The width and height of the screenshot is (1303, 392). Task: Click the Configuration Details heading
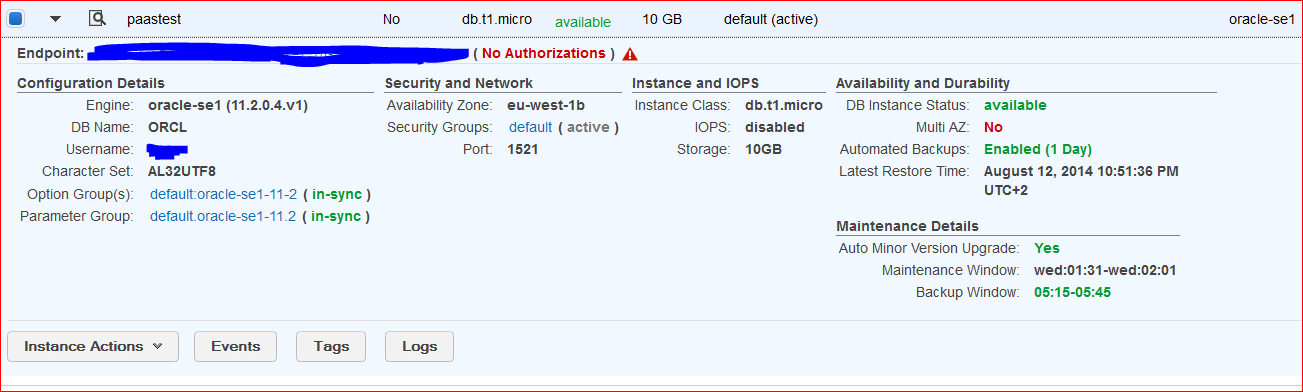click(91, 83)
